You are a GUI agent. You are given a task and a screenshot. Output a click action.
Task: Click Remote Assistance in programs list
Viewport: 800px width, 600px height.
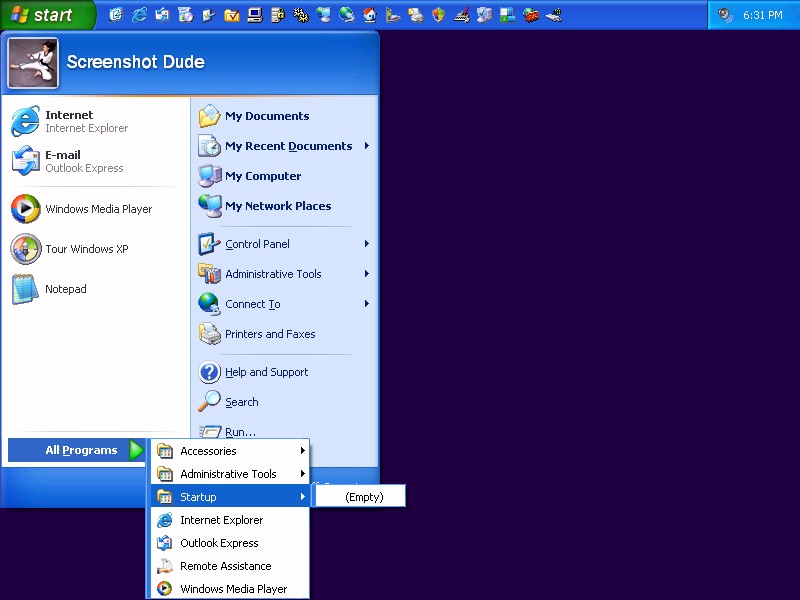pyautogui.click(x=225, y=566)
